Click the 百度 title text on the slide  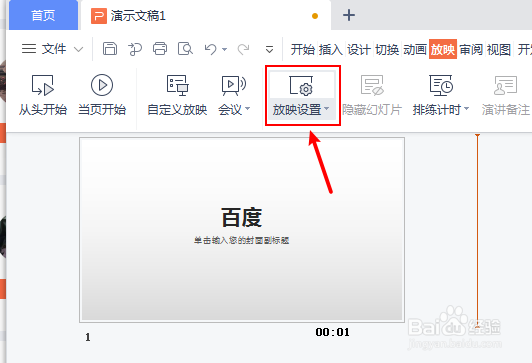point(242,217)
